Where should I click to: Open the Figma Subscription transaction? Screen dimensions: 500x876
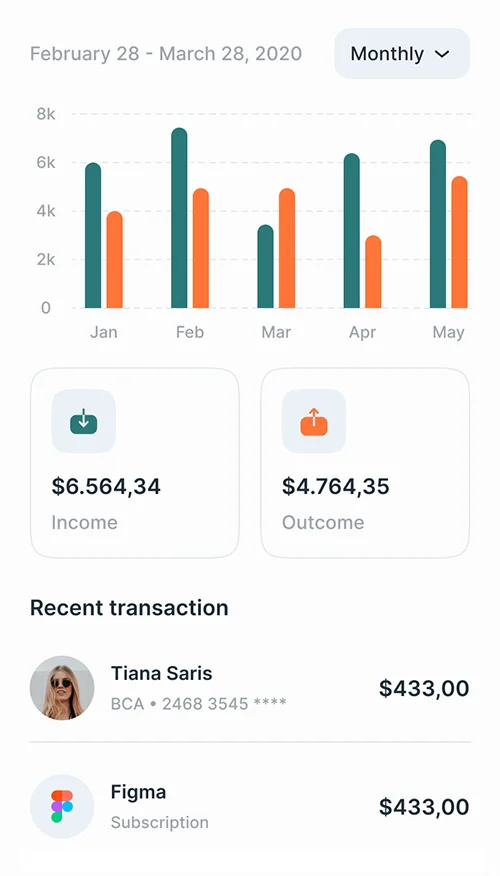pyautogui.click(x=250, y=806)
